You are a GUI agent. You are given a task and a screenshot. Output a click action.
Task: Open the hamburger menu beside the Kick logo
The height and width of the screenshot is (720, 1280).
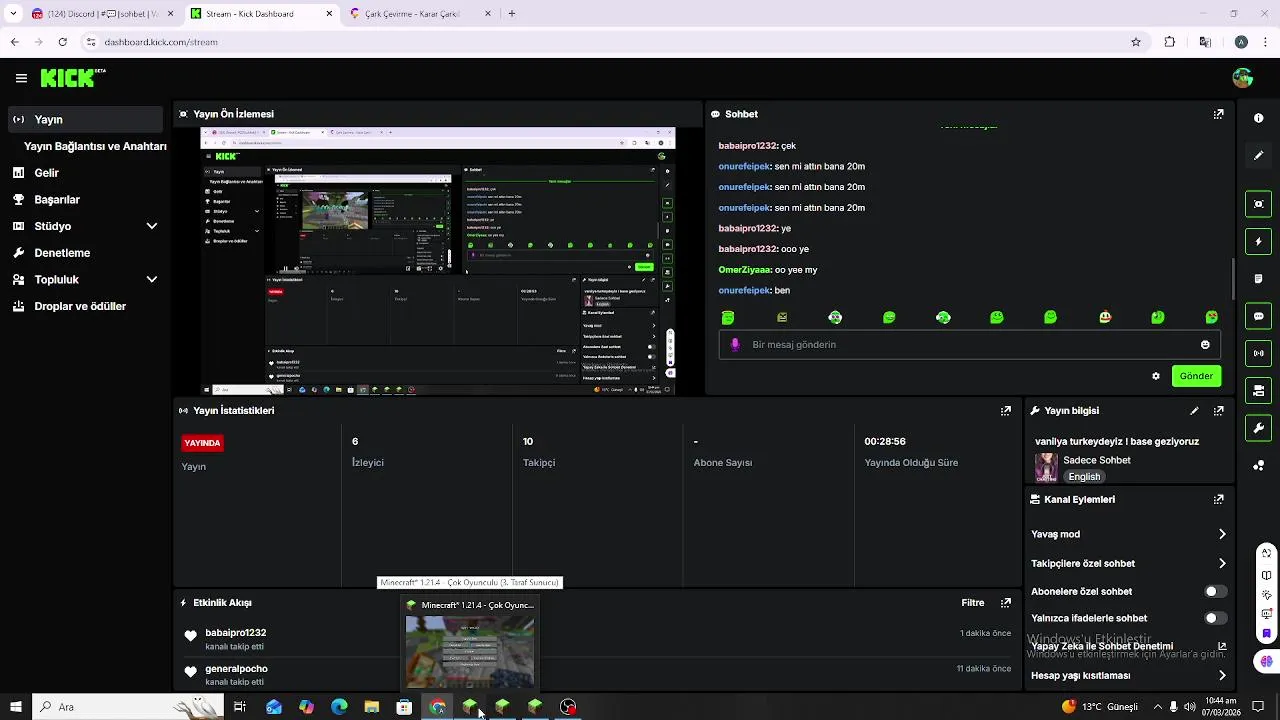(21, 78)
